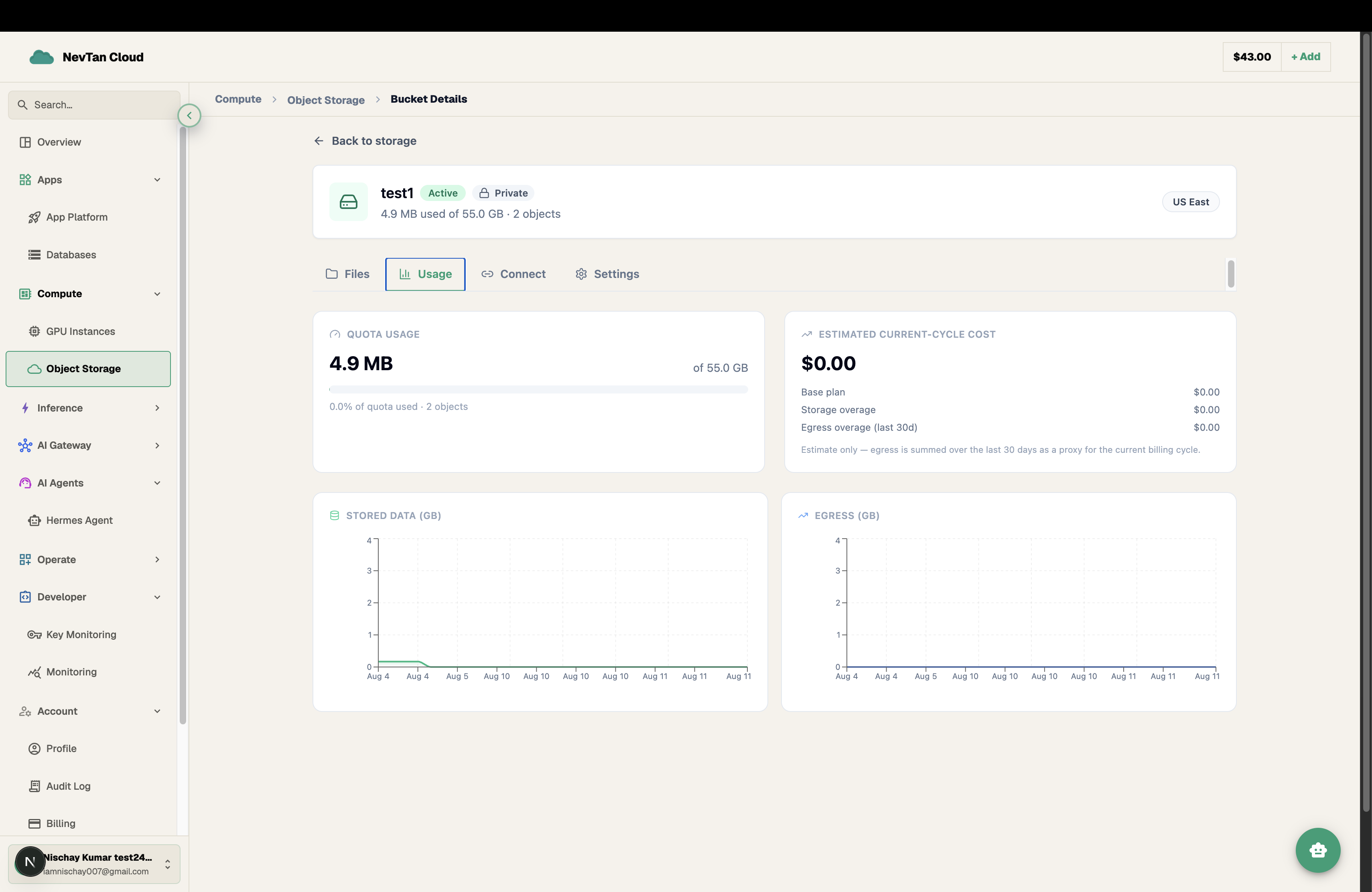This screenshot has width=1372, height=892.
Task: Click the 'Base plan' row label
Action: pos(823,392)
